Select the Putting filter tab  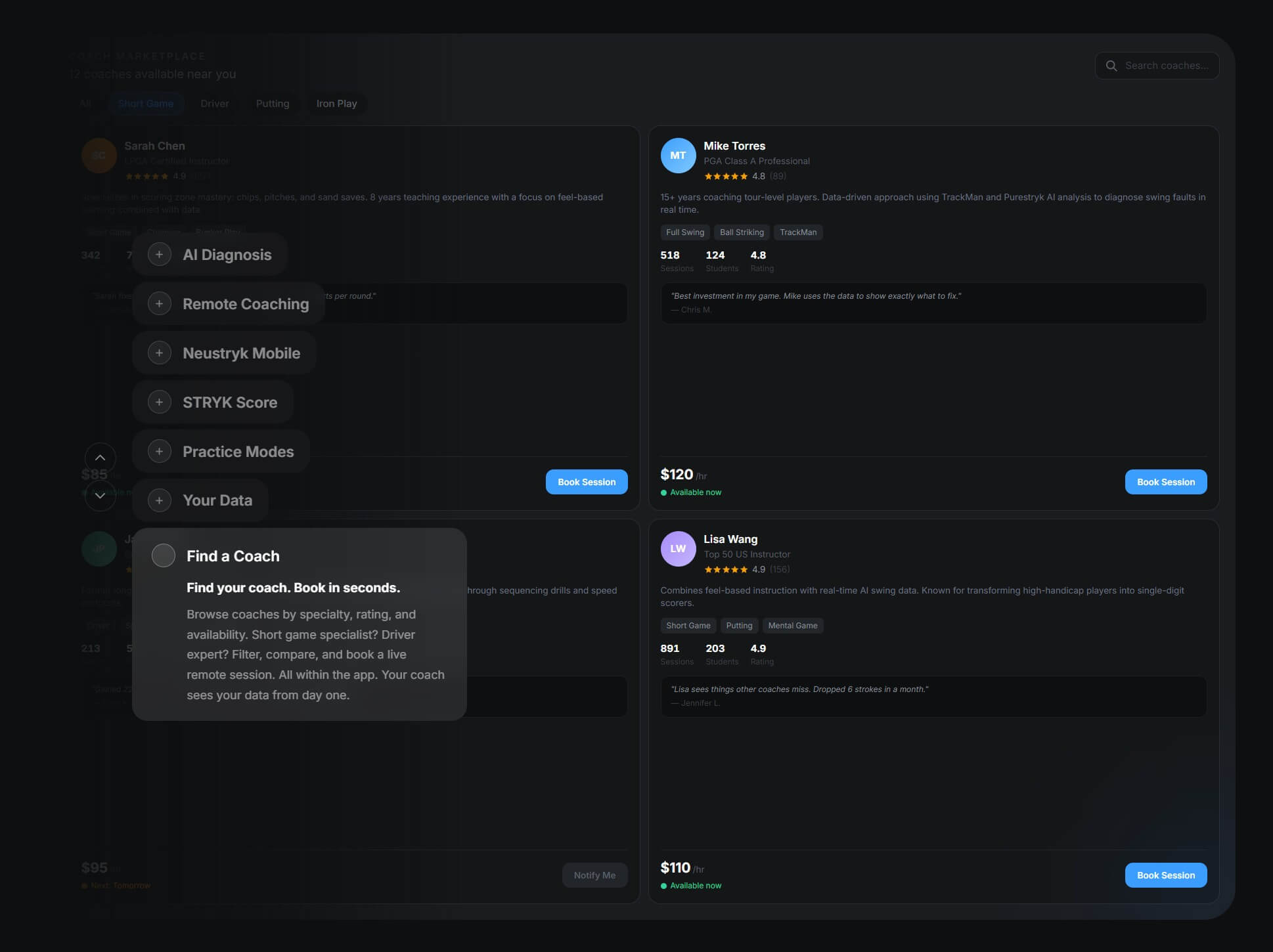point(273,104)
